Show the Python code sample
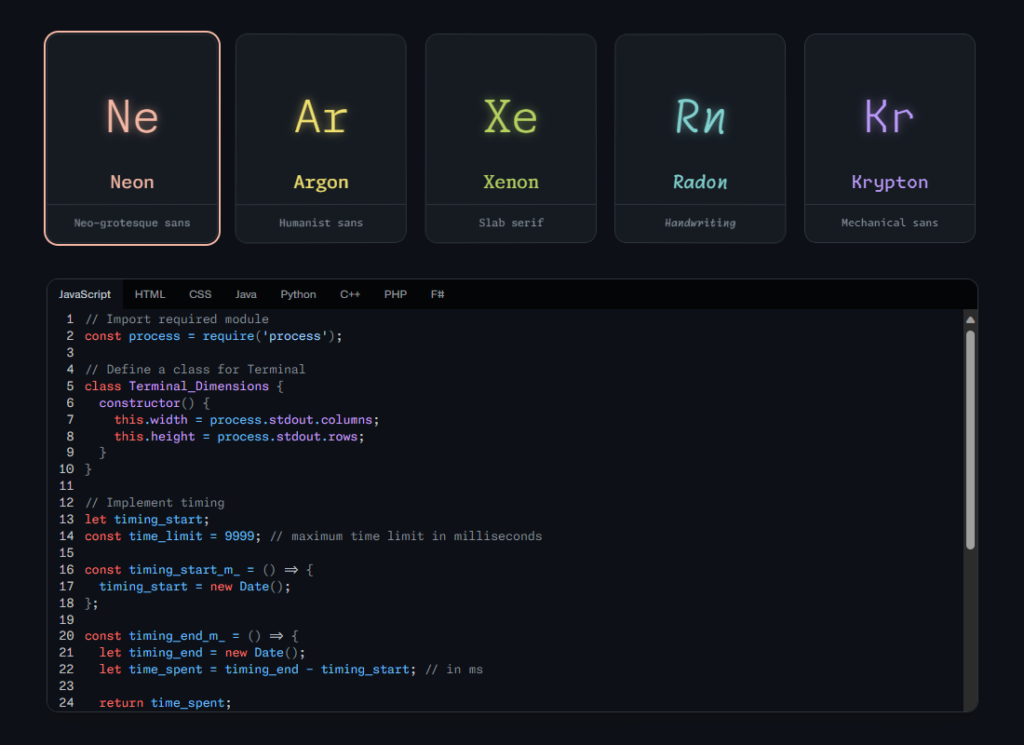The image size is (1024, 745). pos(298,294)
